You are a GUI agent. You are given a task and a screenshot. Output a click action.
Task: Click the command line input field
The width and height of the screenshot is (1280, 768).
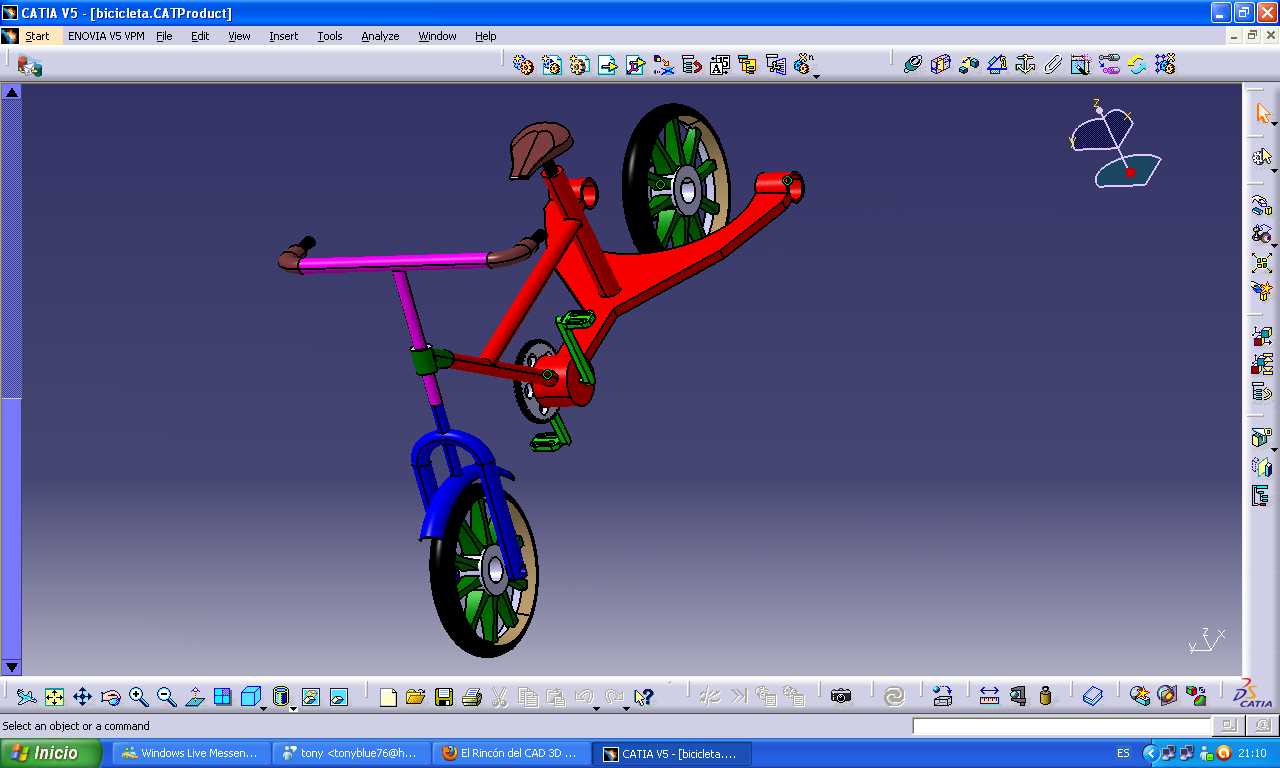pyautogui.click(x=1061, y=727)
